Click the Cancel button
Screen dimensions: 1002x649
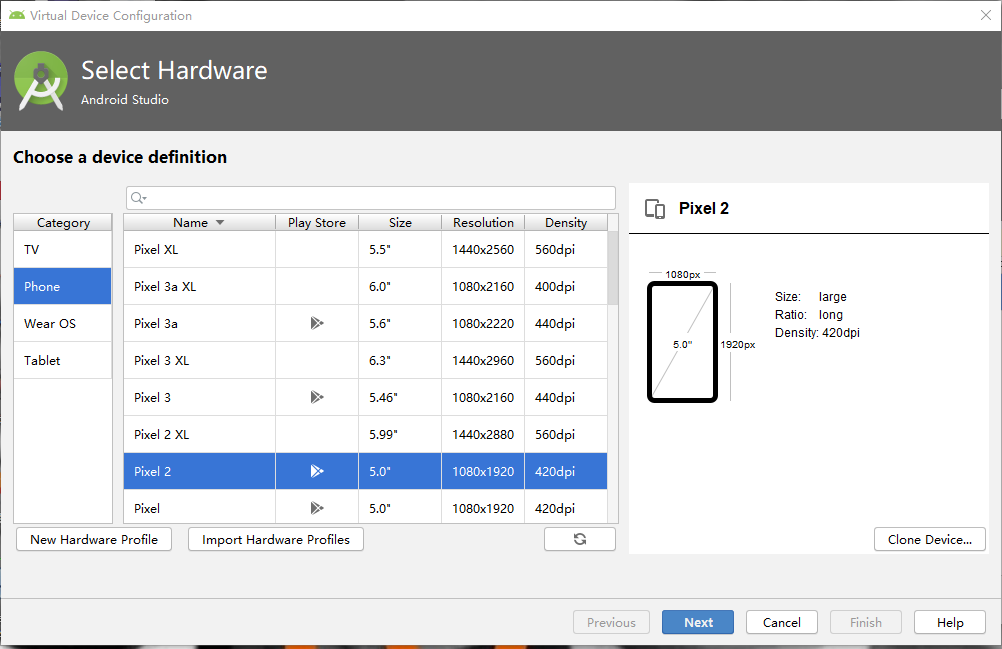[782, 622]
